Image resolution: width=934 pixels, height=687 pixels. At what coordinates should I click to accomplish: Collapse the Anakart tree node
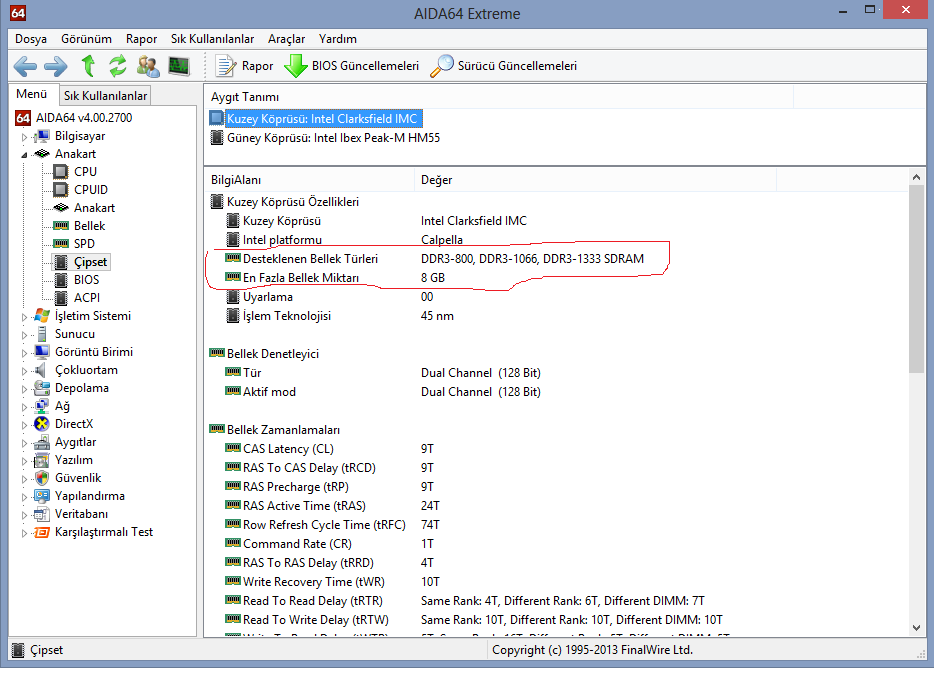click(24, 155)
